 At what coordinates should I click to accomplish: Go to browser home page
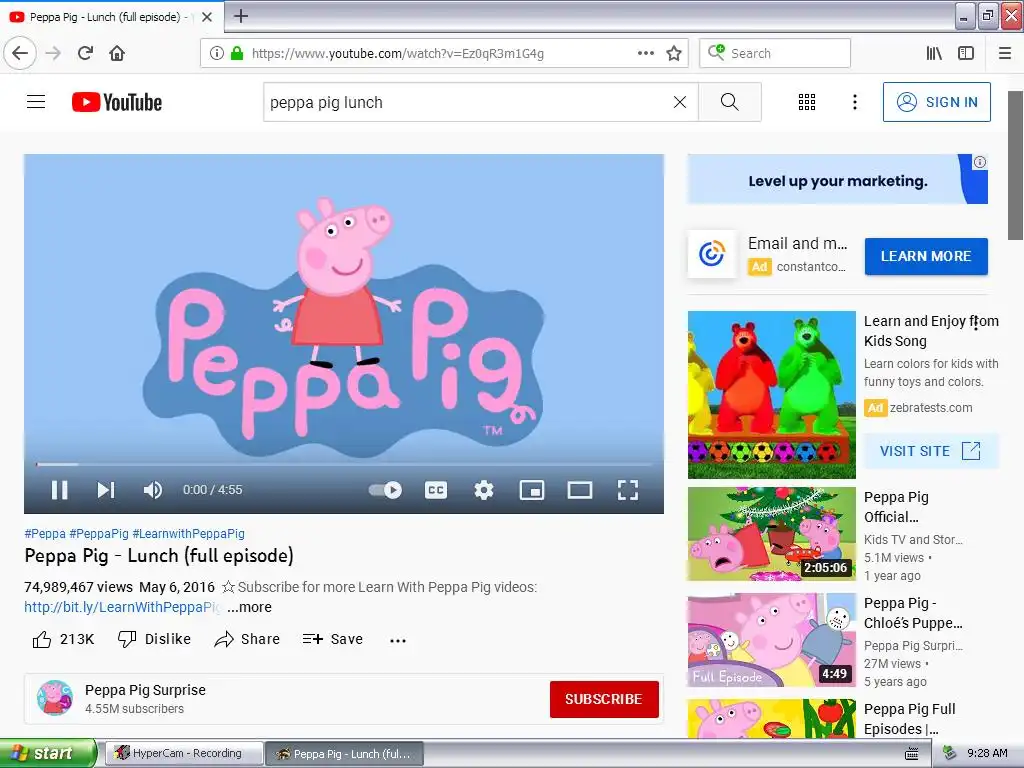pyautogui.click(x=117, y=53)
